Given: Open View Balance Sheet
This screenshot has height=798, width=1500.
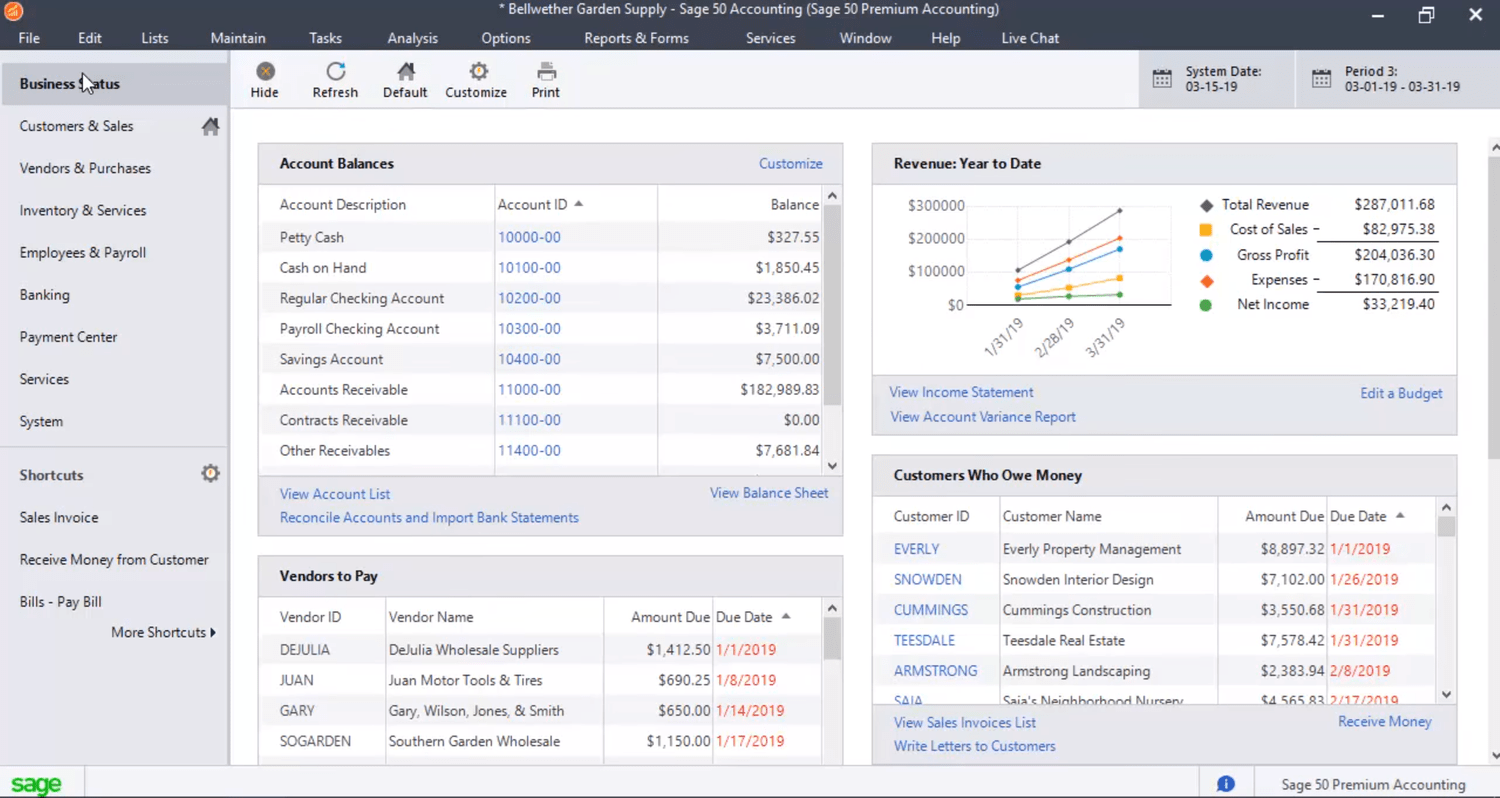Looking at the screenshot, I should click(x=768, y=492).
